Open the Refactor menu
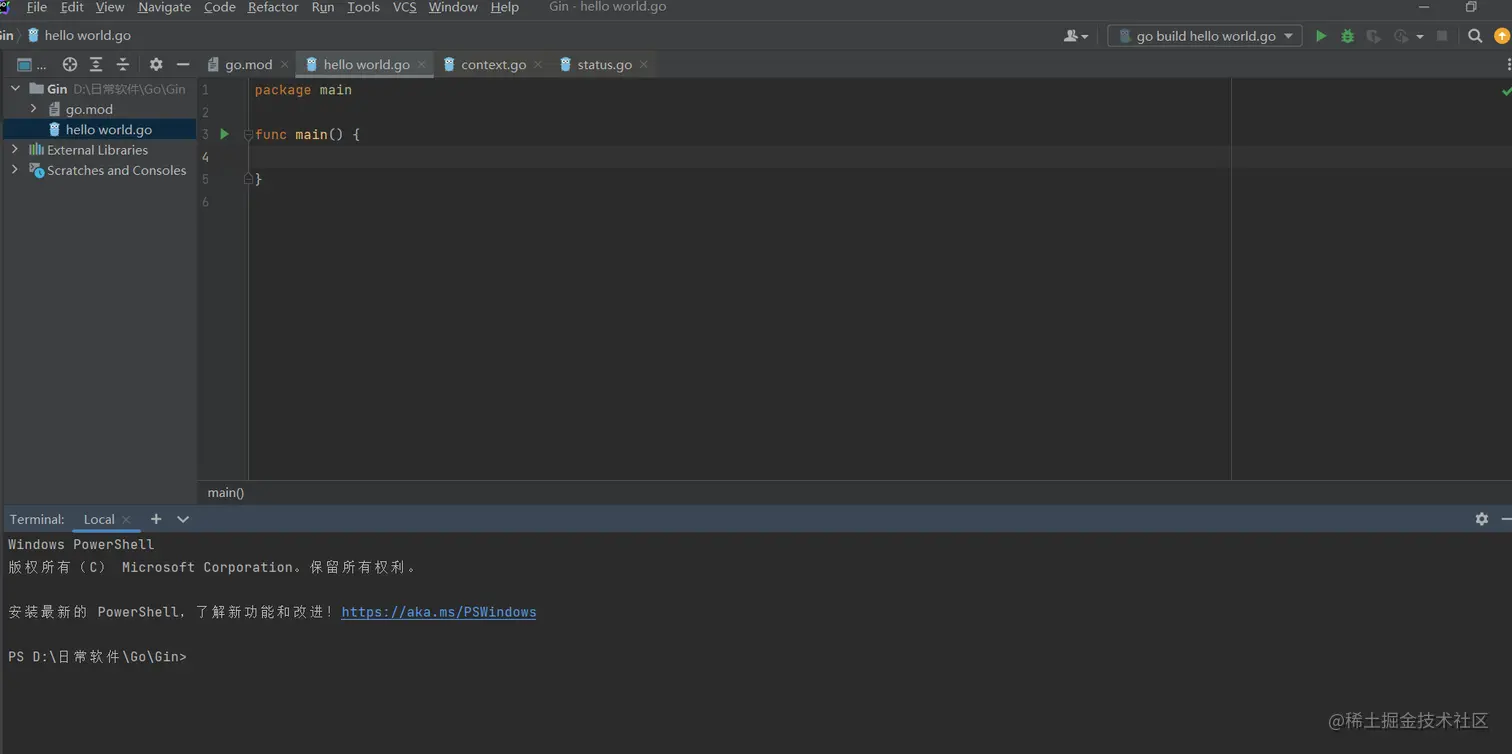The width and height of the screenshot is (1512, 754). (x=273, y=7)
